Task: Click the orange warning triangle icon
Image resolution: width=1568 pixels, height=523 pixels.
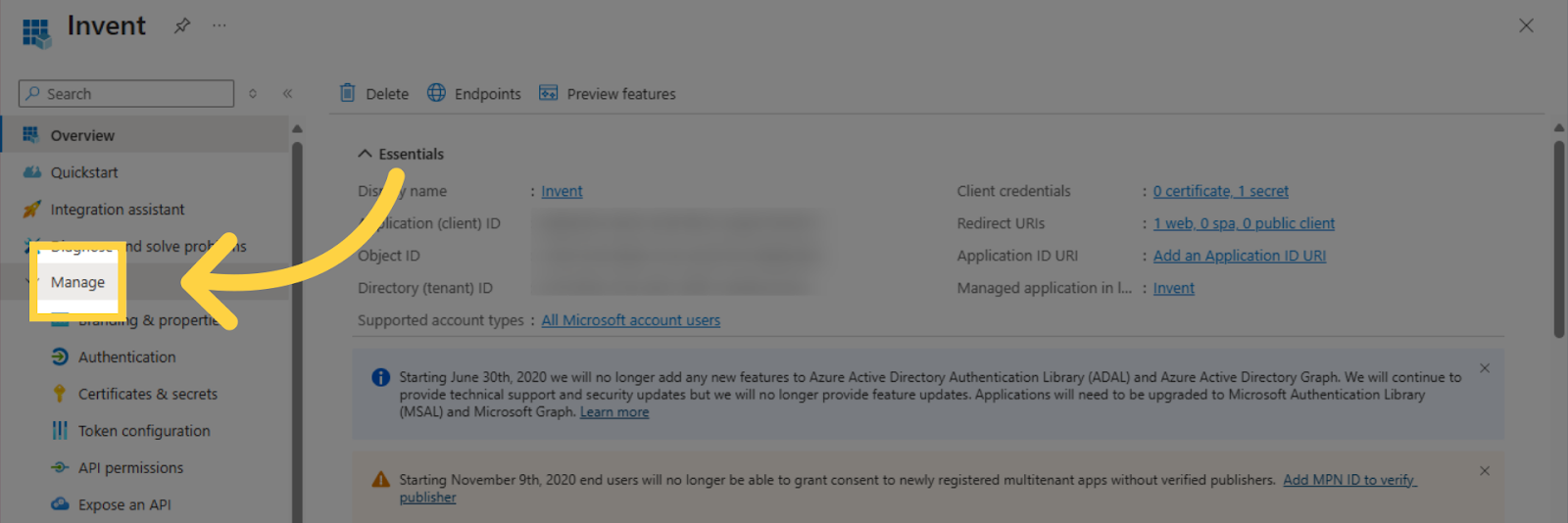Action: (x=380, y=480)
